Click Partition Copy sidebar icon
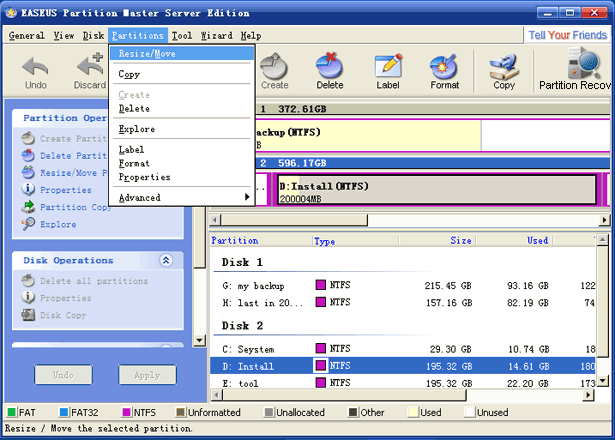 point(28,207)
